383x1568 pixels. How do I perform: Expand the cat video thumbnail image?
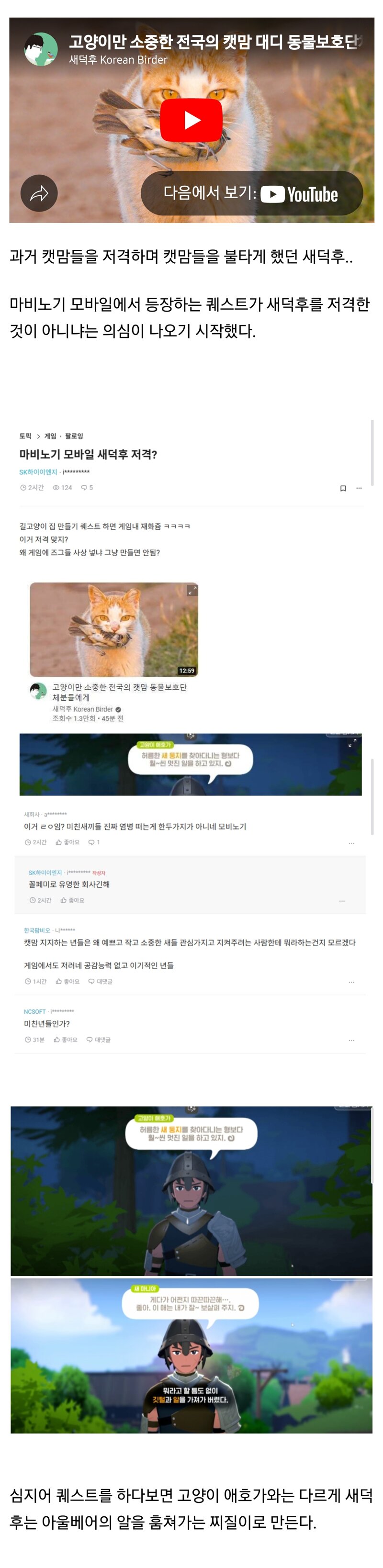click(192, 590)
